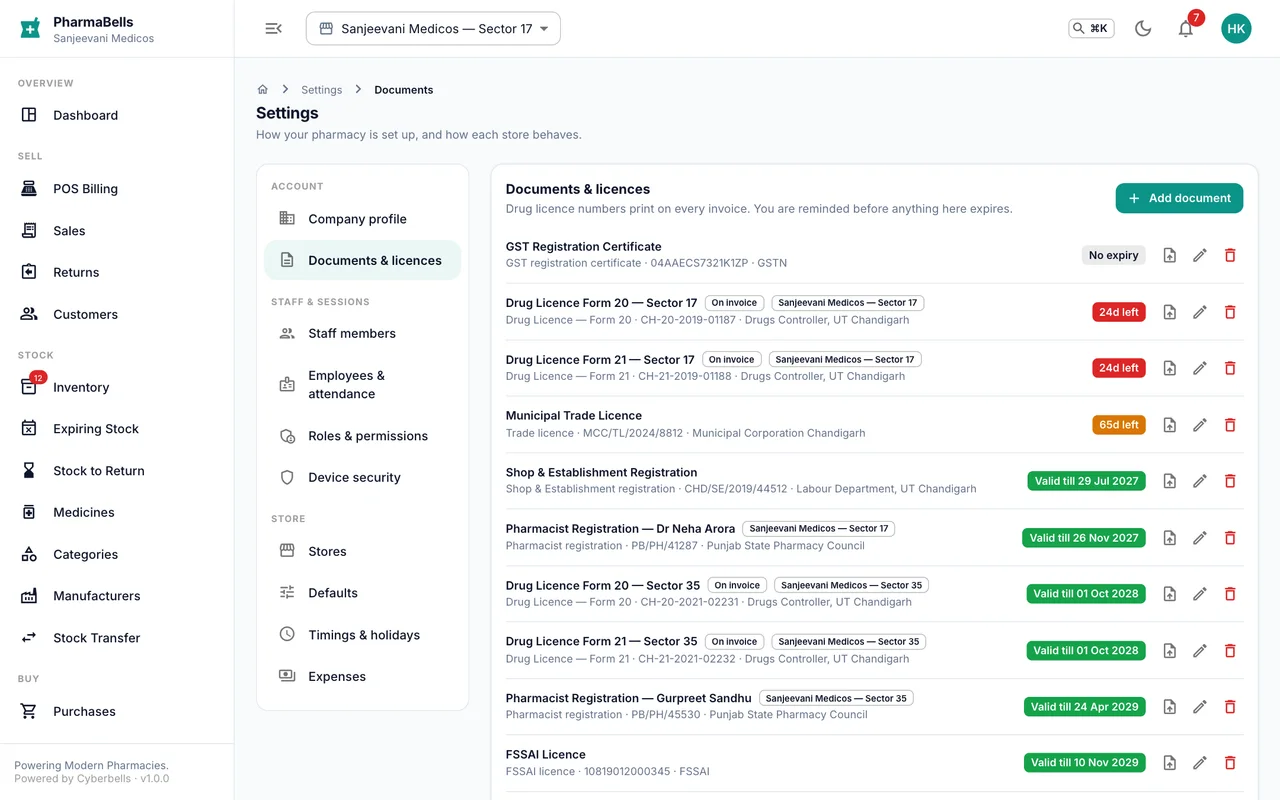Open Employees & attendance settings
Image resolution: width=1280 pixels, height=800 pixels.
click(x=362, y=385)
